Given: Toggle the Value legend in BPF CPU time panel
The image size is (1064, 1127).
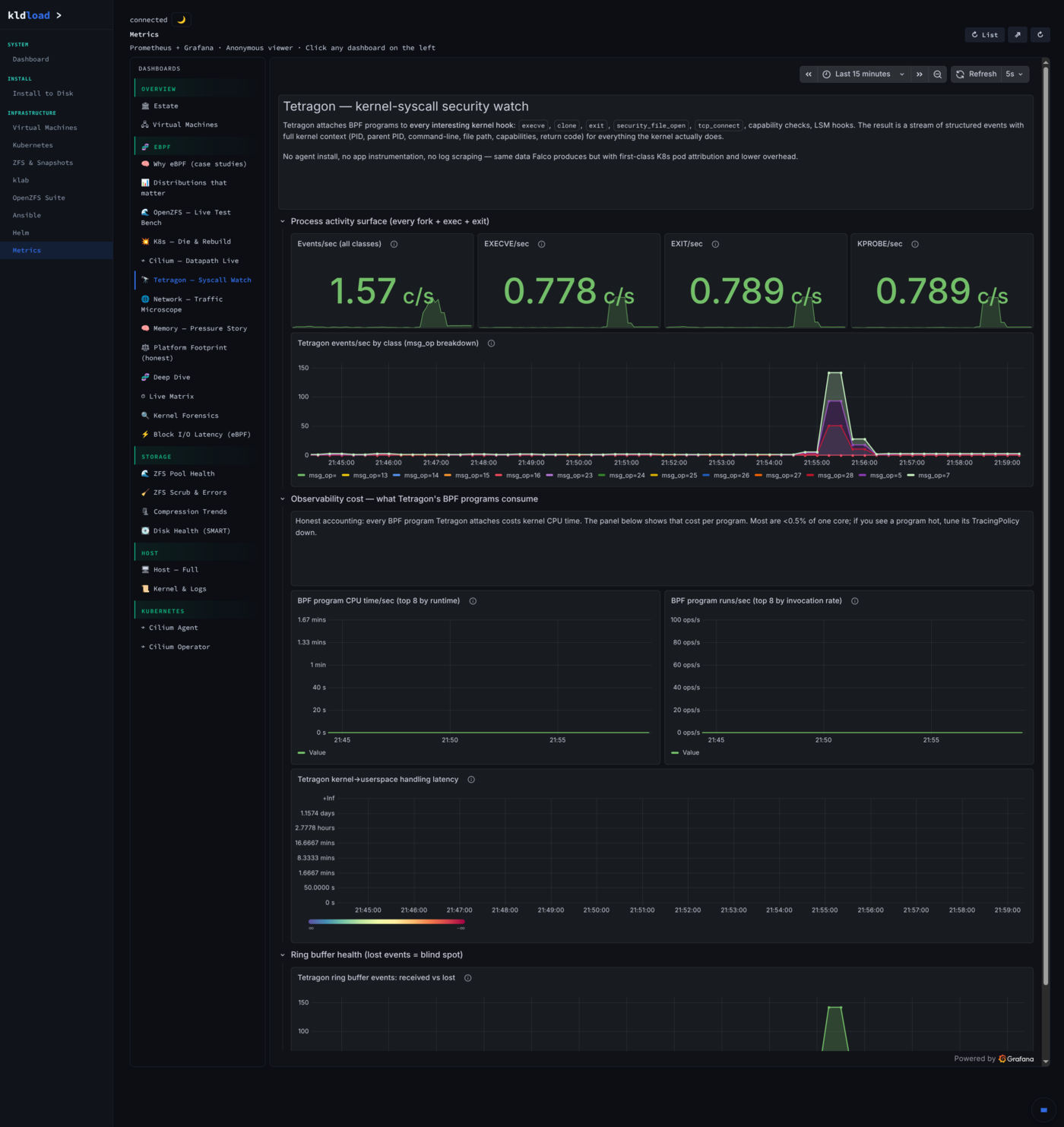Looking at the screenshot, I should tap(312, 753).
